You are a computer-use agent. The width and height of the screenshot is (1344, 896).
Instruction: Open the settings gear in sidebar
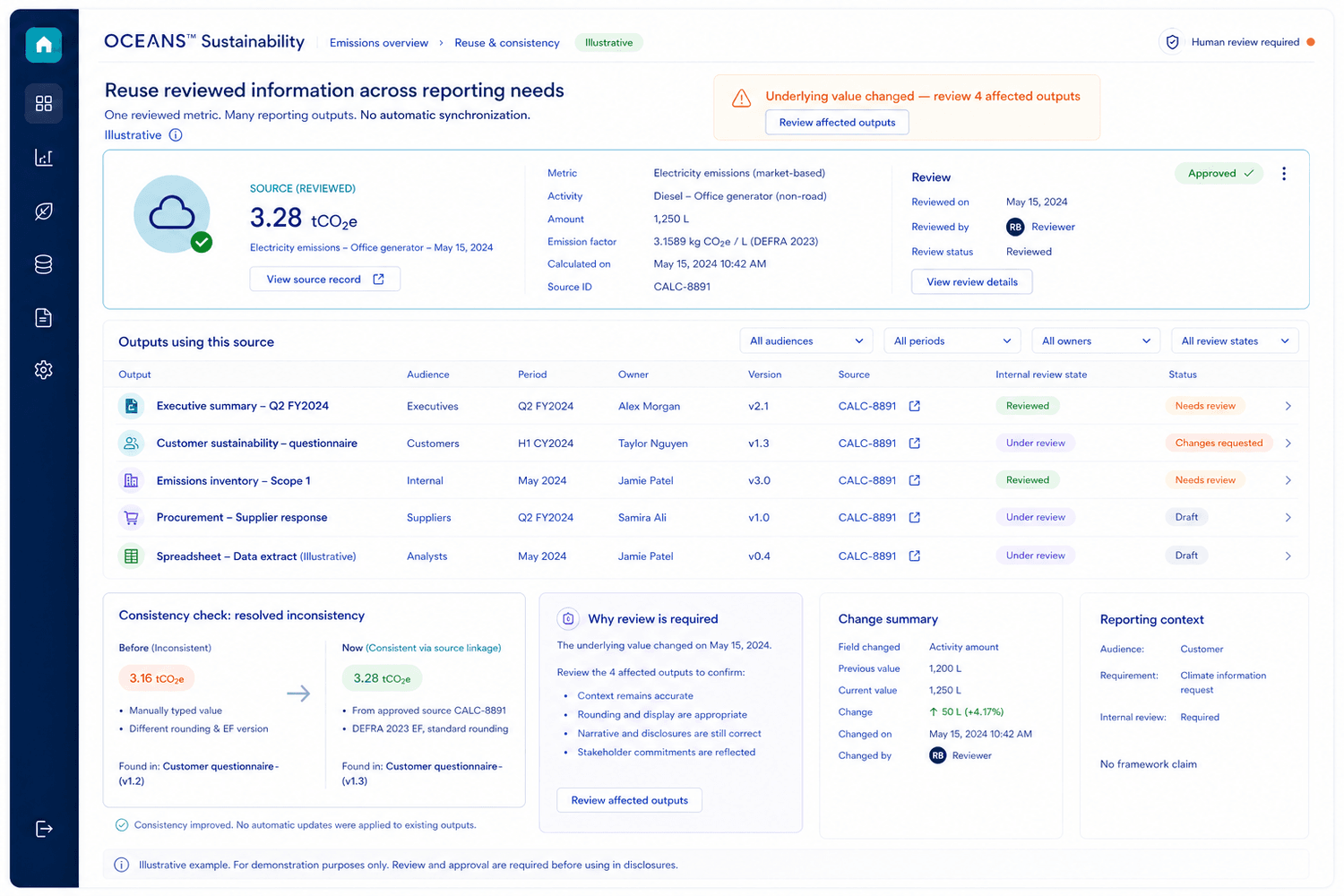coord(44,370)
